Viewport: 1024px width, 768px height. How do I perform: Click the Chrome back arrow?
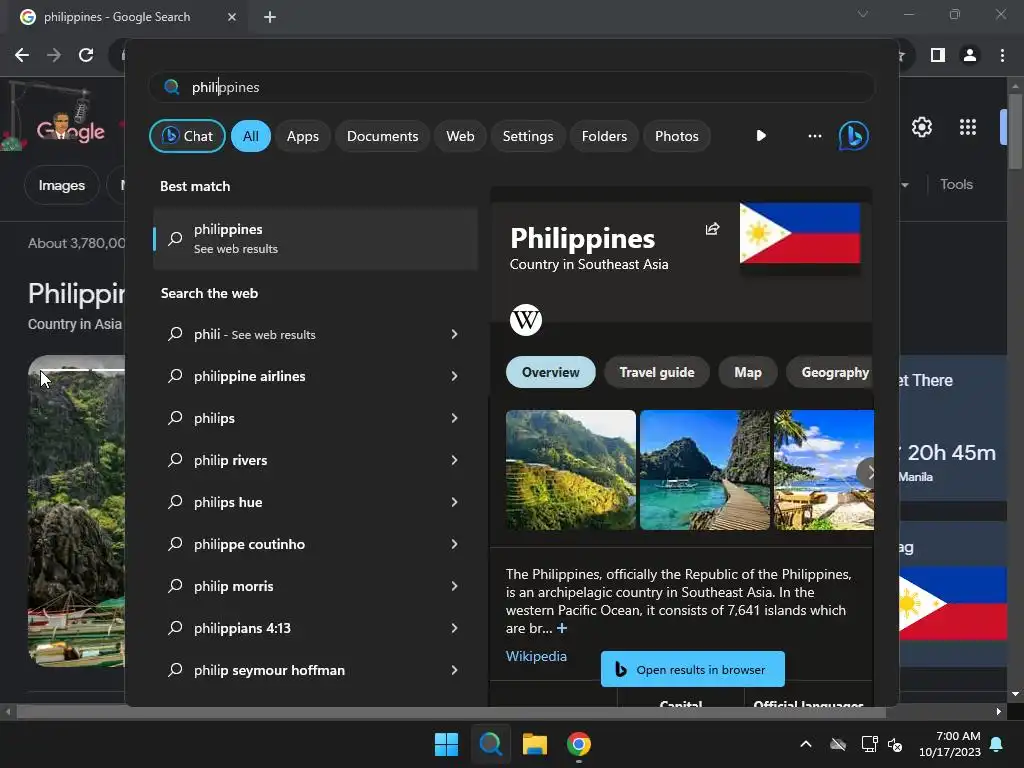22,55
